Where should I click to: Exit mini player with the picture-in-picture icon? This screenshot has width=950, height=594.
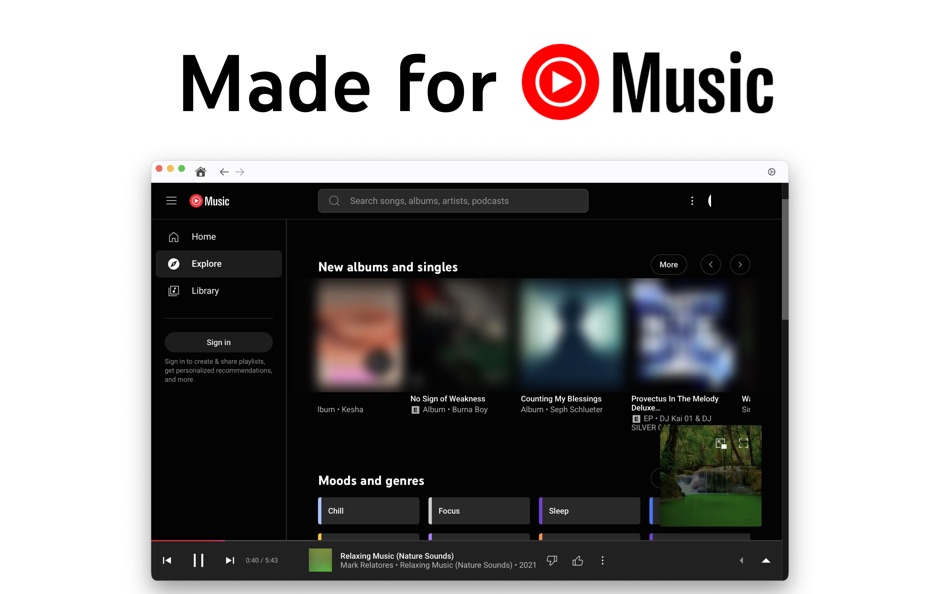(x=721, y=444)
